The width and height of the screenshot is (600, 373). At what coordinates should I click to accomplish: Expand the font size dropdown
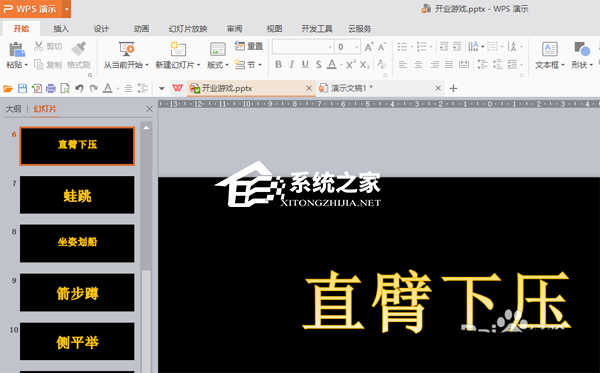356,47
